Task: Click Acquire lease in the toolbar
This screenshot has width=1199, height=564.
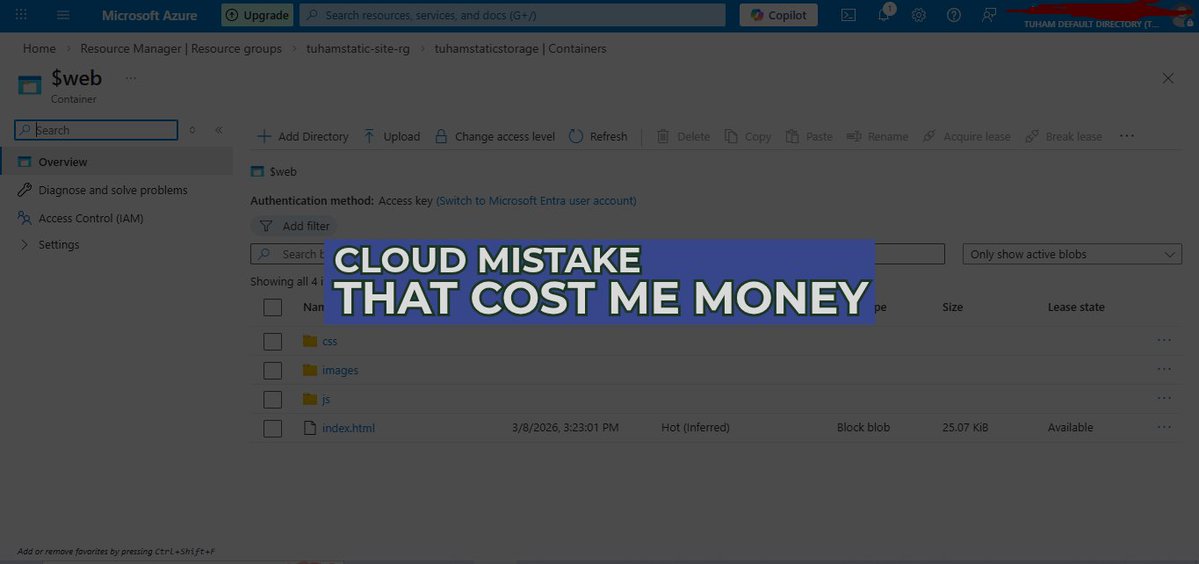Action: 967,137
